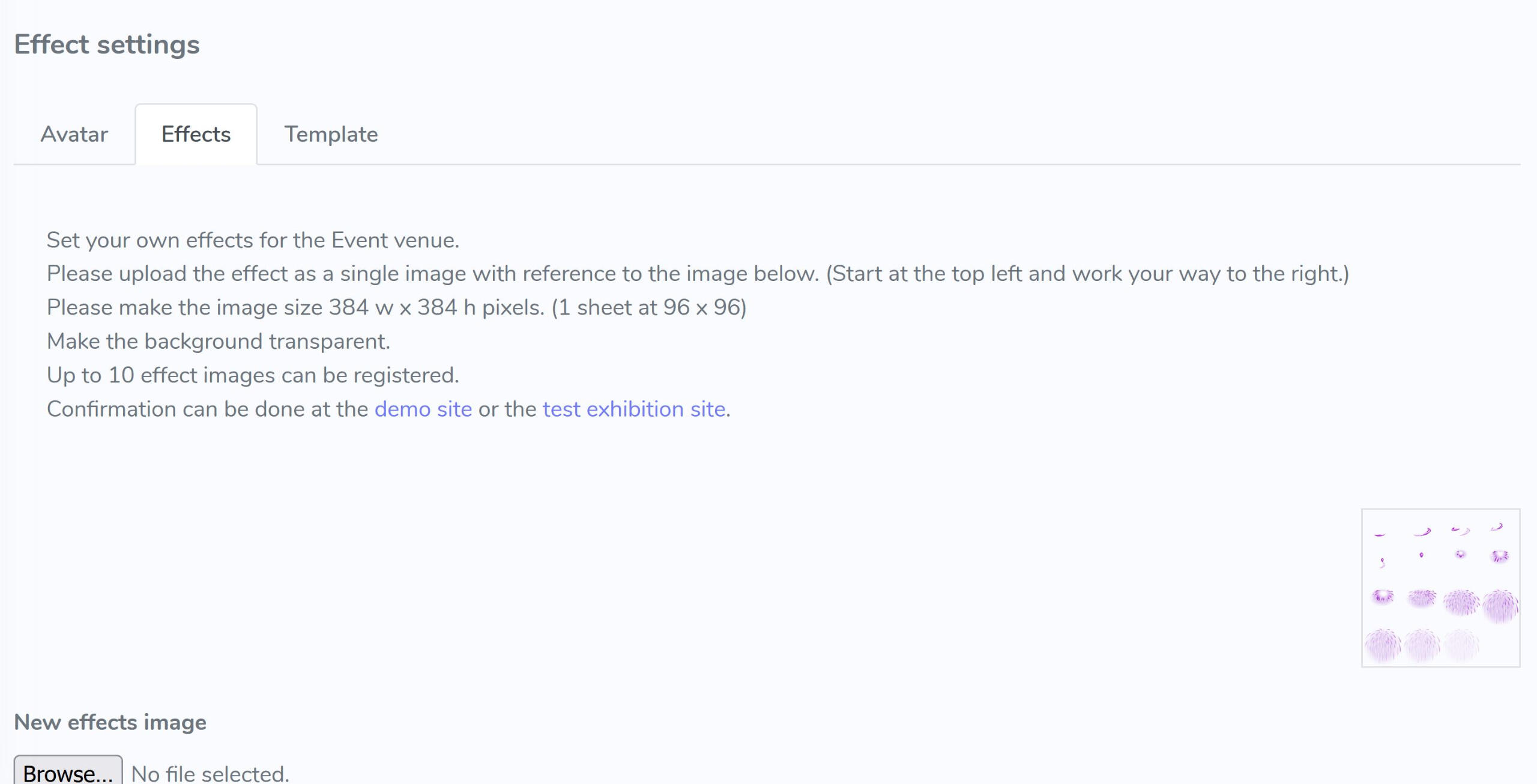Click the 'Make the background transparent' line
The height and width of the screenshot is (784, 1537).
219,341
